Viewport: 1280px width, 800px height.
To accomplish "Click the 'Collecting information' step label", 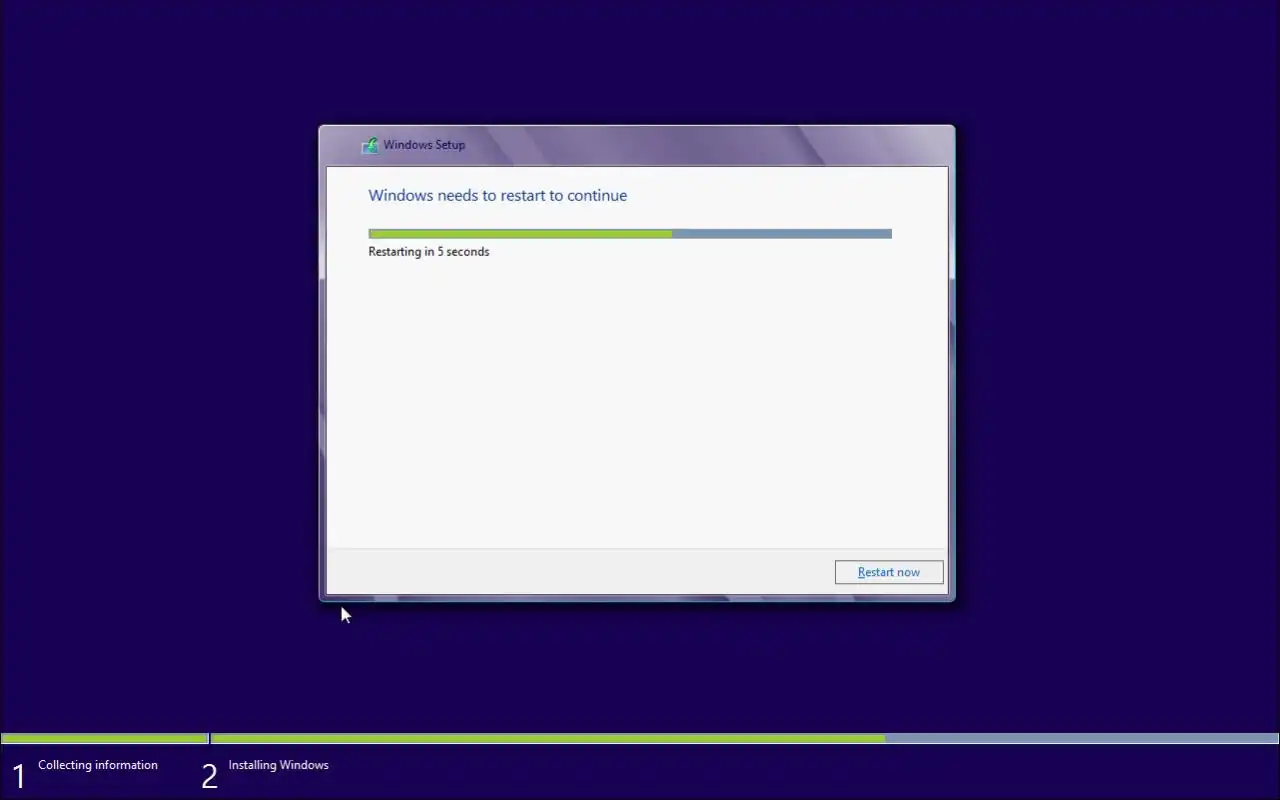I will (98, 765).
